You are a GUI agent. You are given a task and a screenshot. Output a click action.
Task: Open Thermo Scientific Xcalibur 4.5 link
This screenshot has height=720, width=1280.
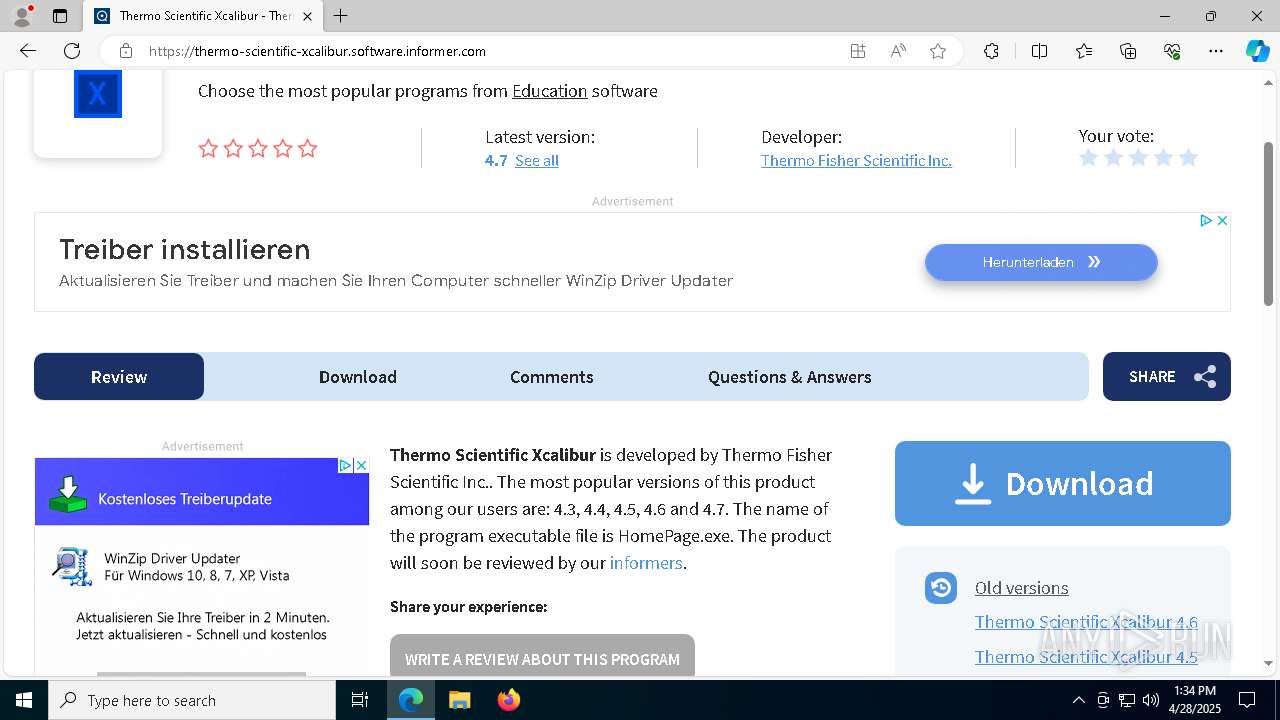click(1086, 657)
